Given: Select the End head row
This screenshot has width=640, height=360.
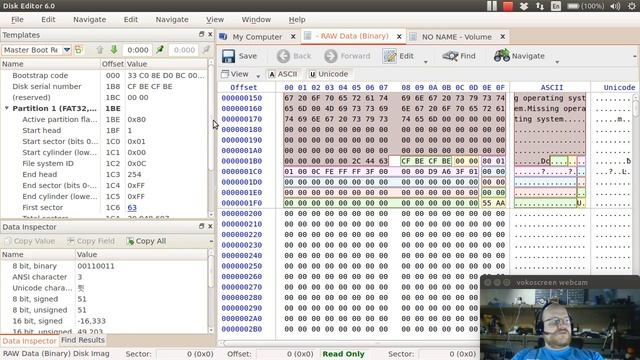Looking at the screenshot, I should tap(104, 175).
